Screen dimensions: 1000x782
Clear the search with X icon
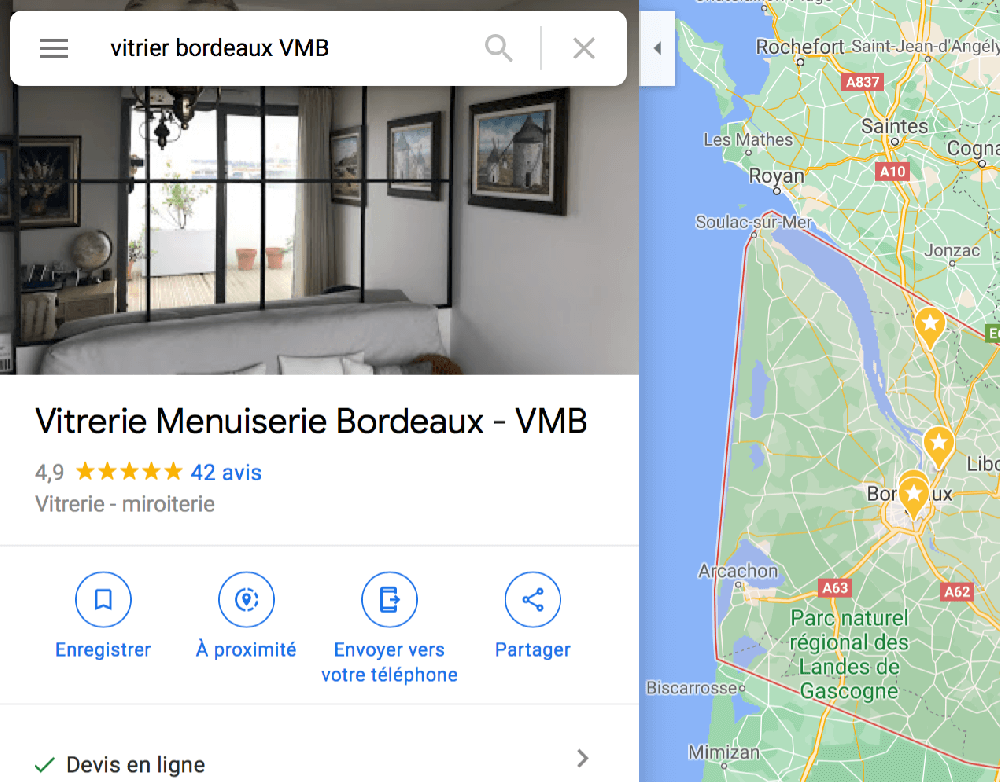pyautogui.click(x=584, y=48)
